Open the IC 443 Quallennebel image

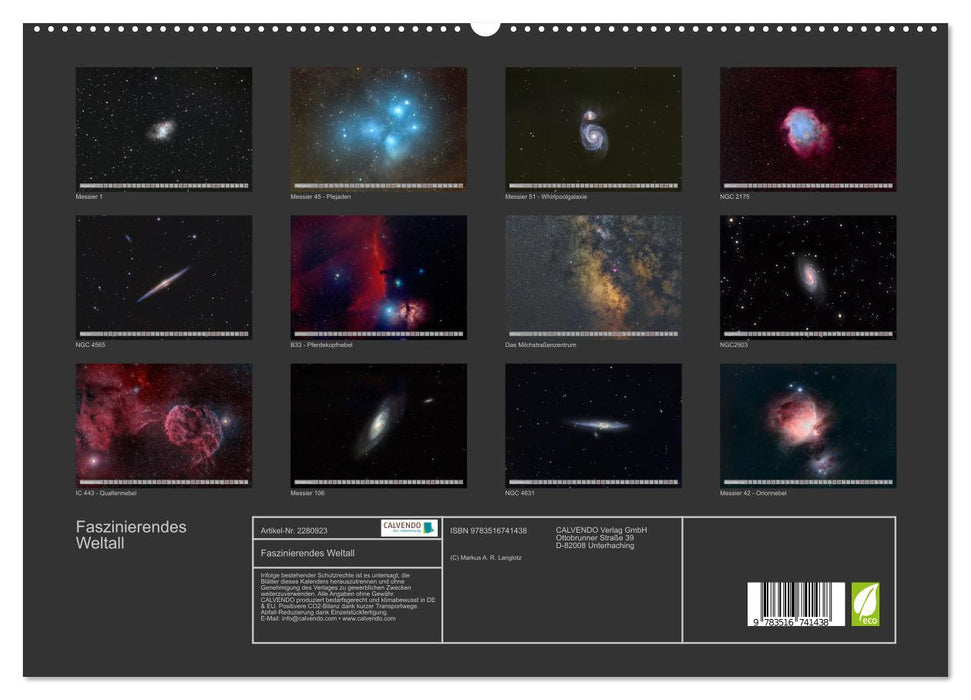click(x=163, y=424)
